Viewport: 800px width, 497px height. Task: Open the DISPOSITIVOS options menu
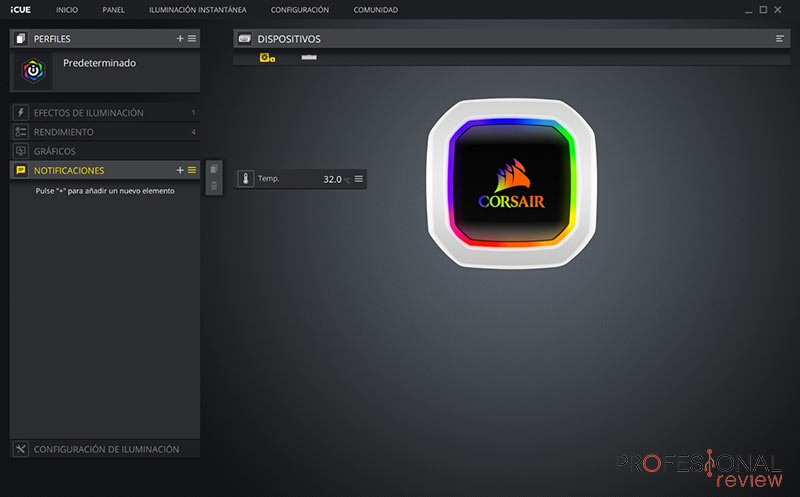click(x=780, y=39)
